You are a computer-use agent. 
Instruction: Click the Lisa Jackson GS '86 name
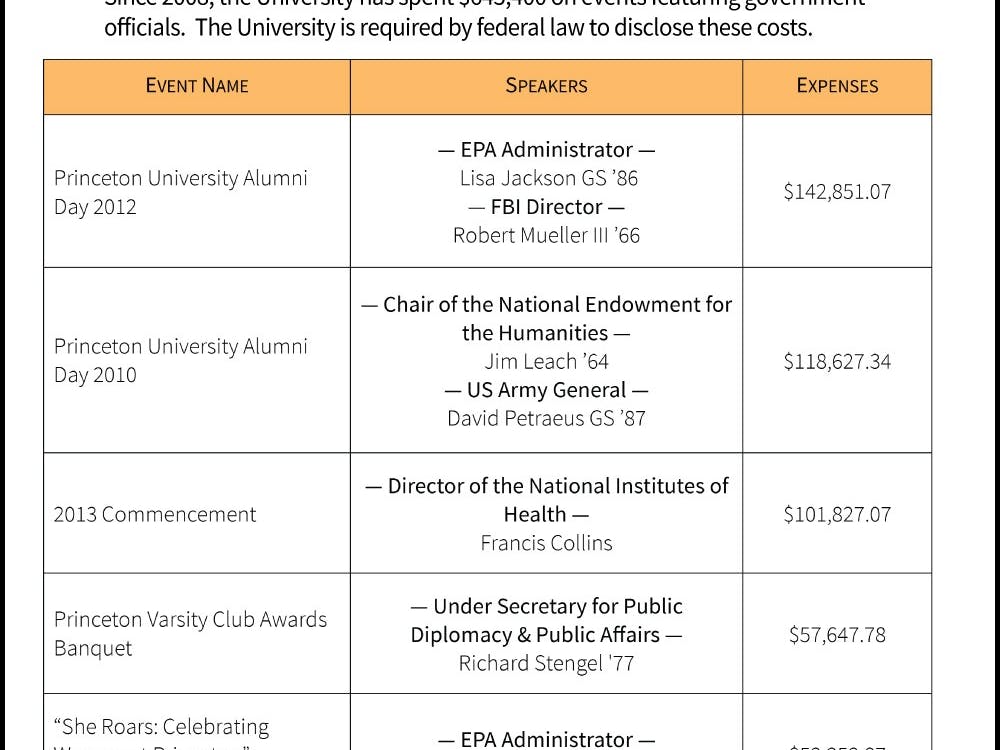pos(548,178)
